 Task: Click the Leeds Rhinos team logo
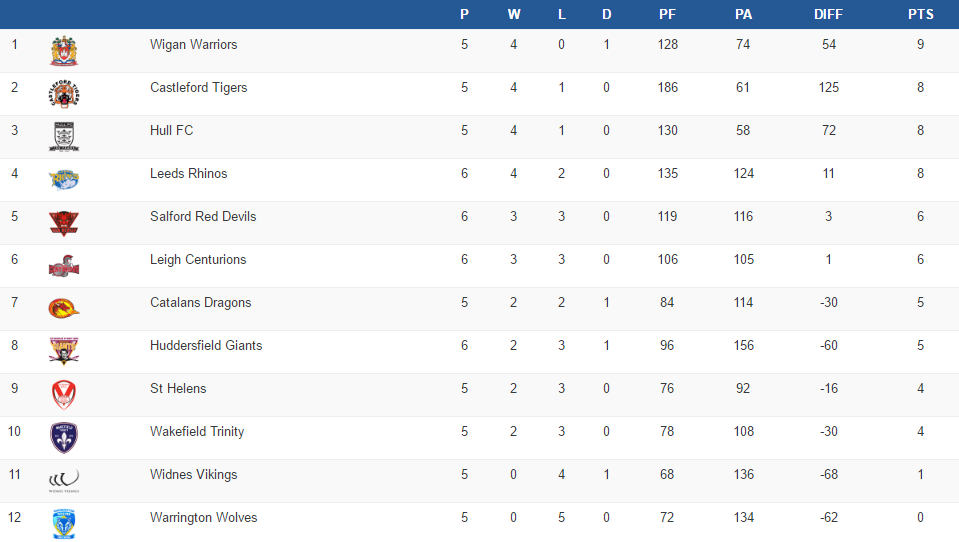(x=64, y=179)
